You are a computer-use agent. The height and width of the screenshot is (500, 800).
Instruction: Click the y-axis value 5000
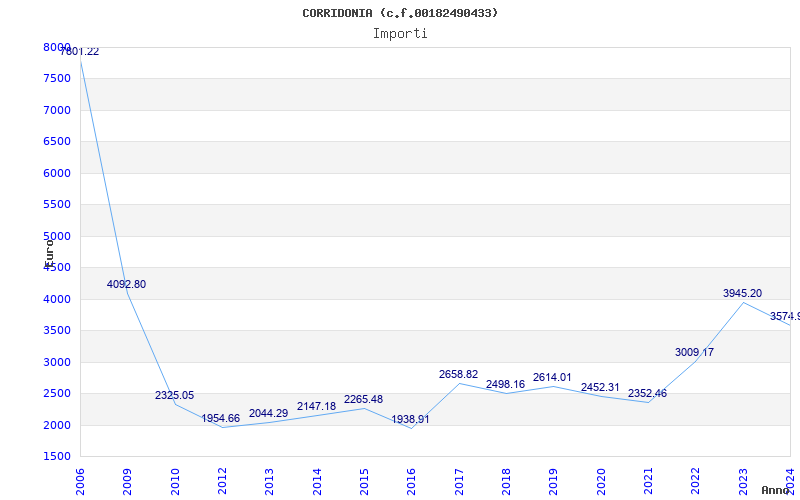[57, 236]
